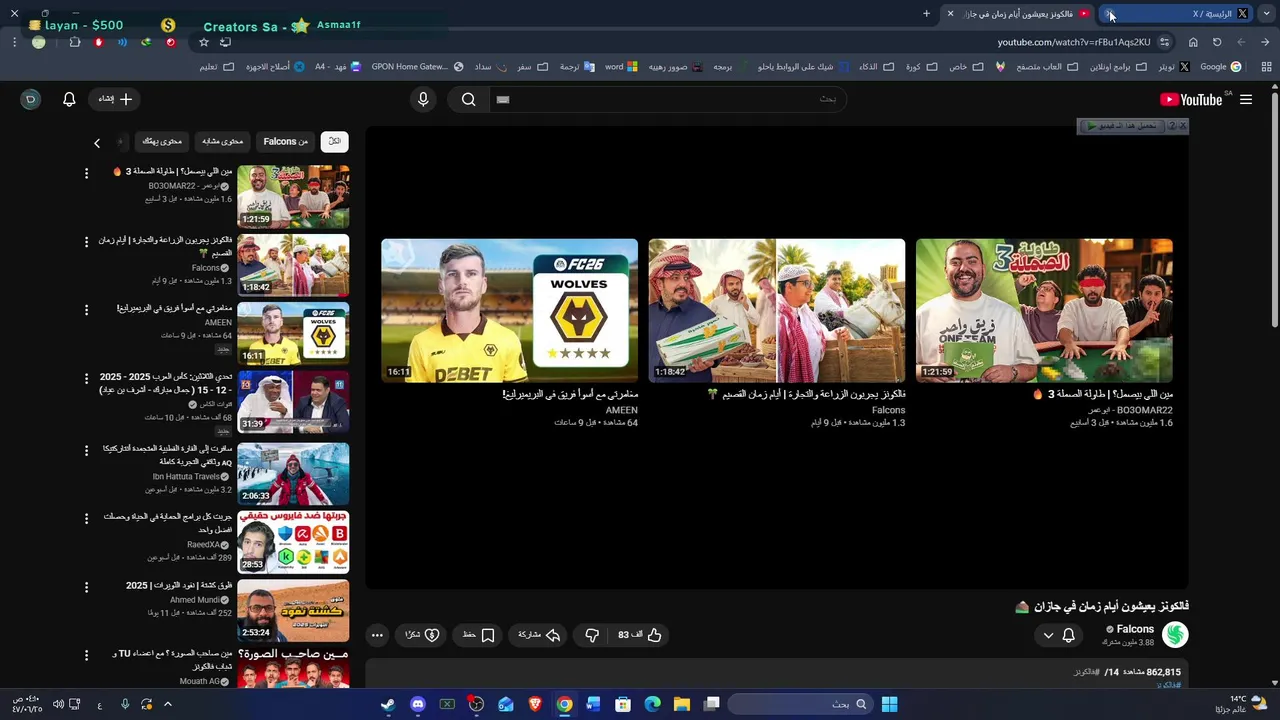Open Brave browser taskbar icon
The image size is (1280, 720).
point(535,704)
